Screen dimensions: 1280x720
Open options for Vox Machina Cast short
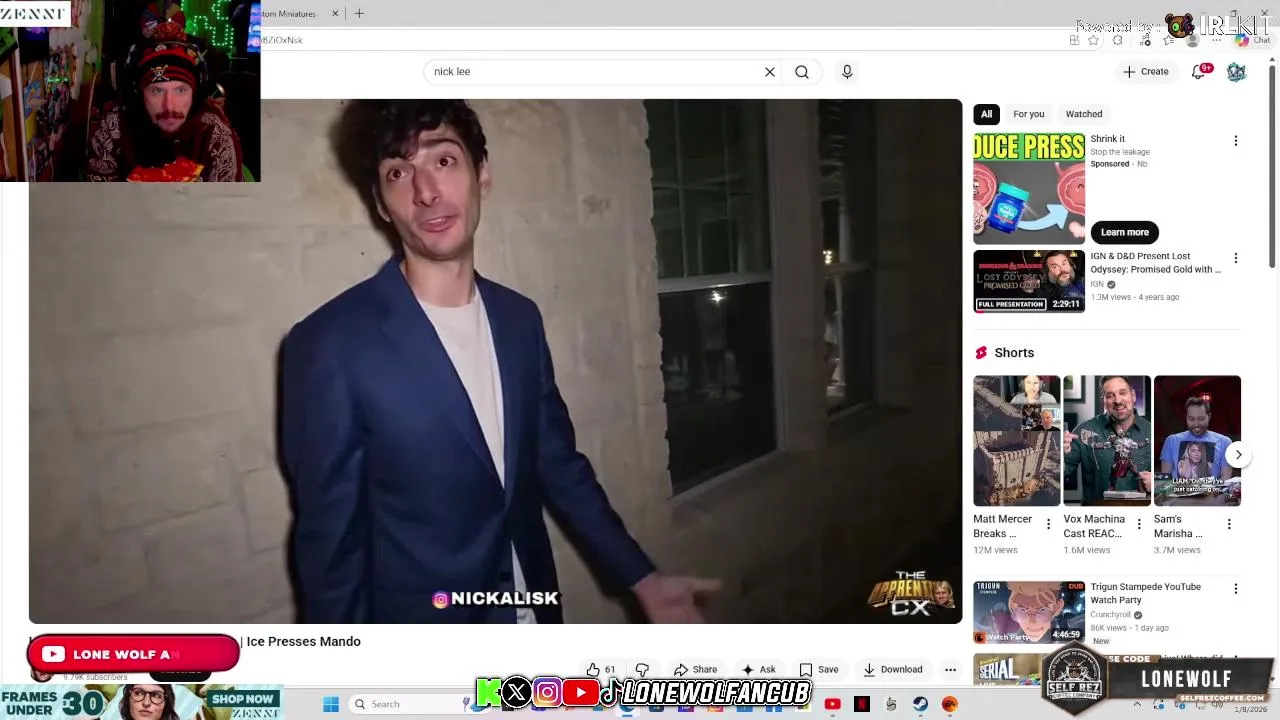click(x=1139, y=524)
